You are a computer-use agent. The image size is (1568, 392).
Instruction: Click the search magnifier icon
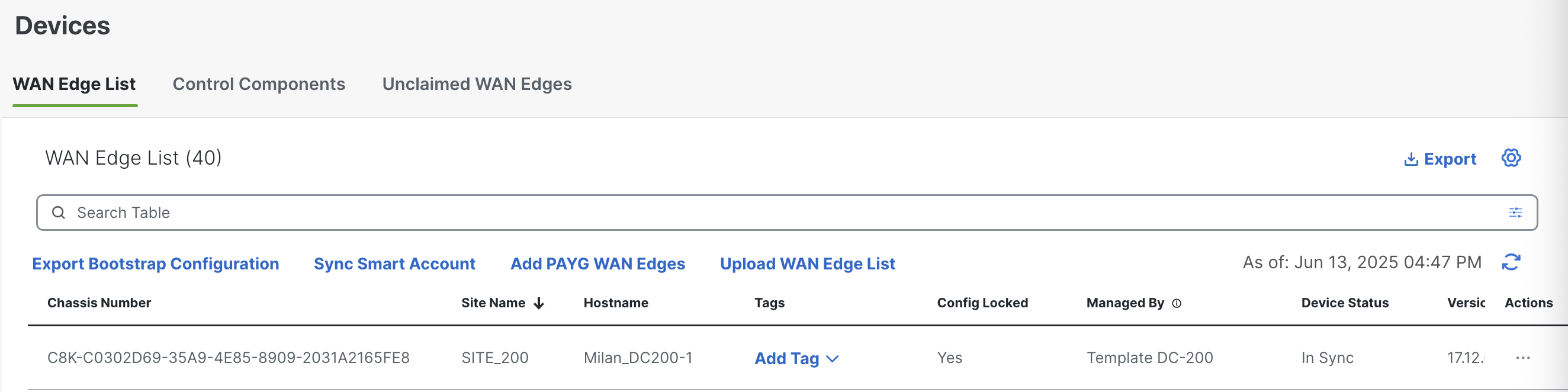(x=59, y=213)
